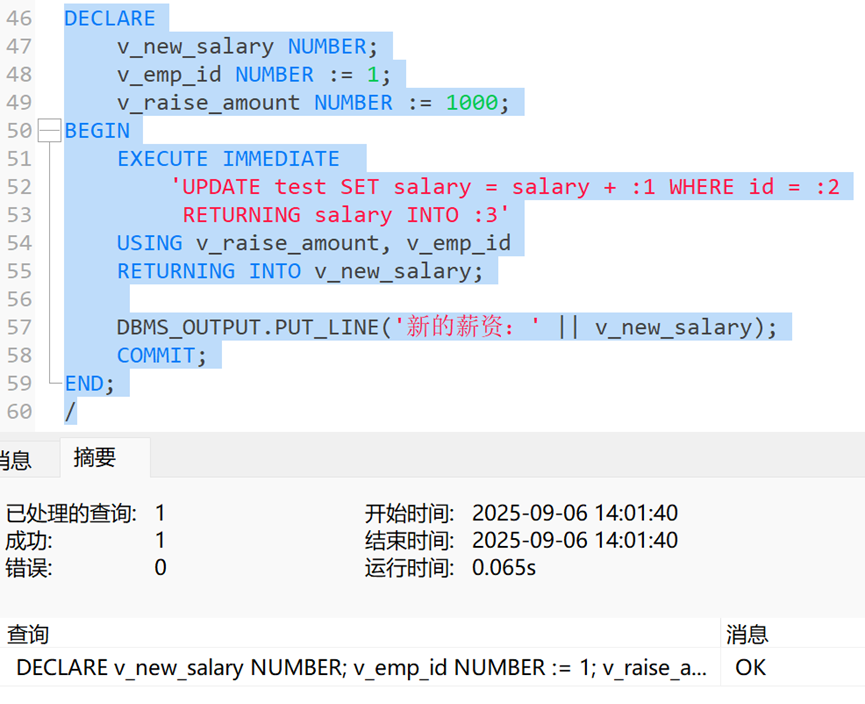Image resolution: width=865 pixels, height=704 pixels.
Task: Open the 消息 tab at left edge
Action: [x=14, y=460]
